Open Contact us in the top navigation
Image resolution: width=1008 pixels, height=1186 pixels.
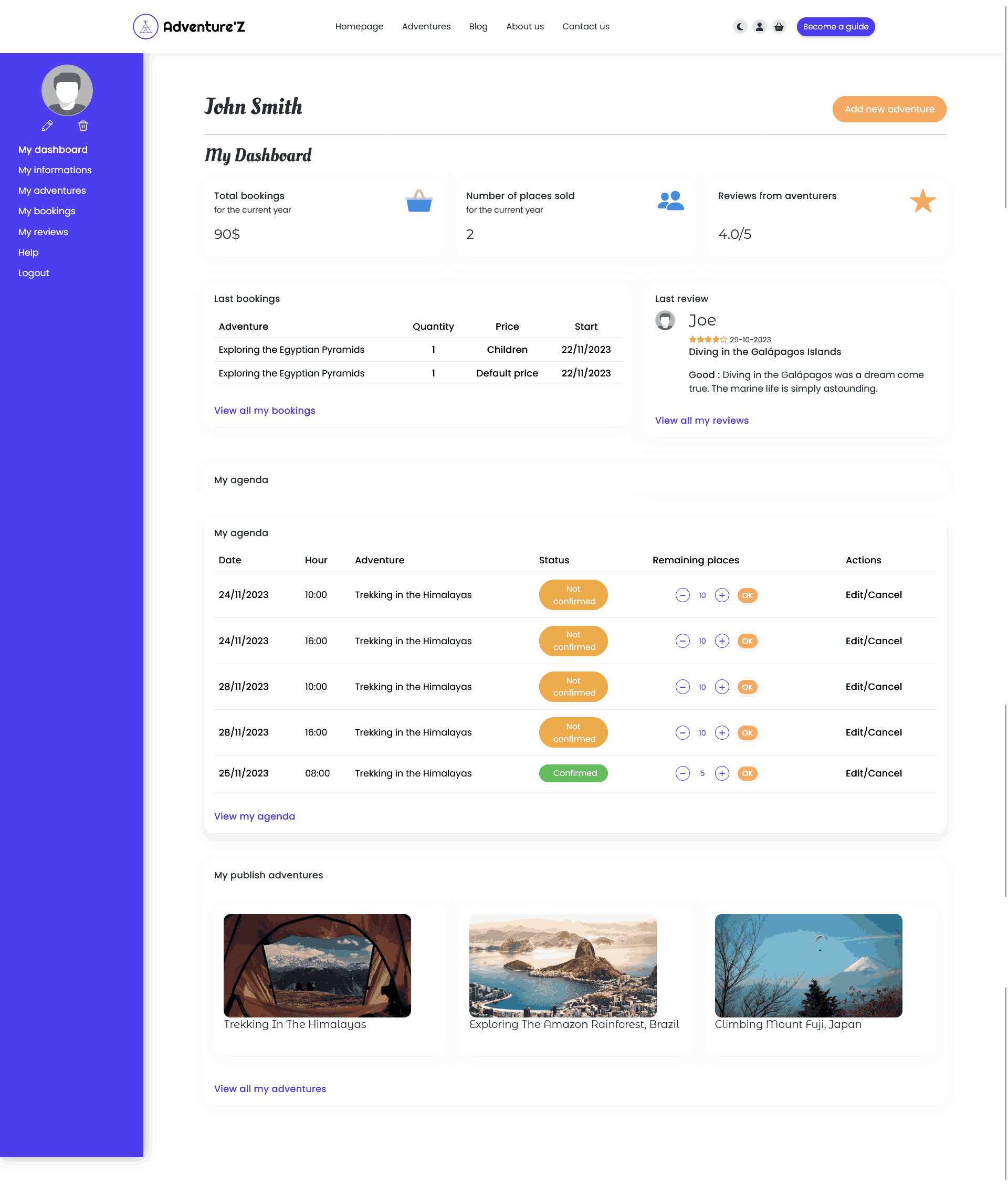(585, 26)
